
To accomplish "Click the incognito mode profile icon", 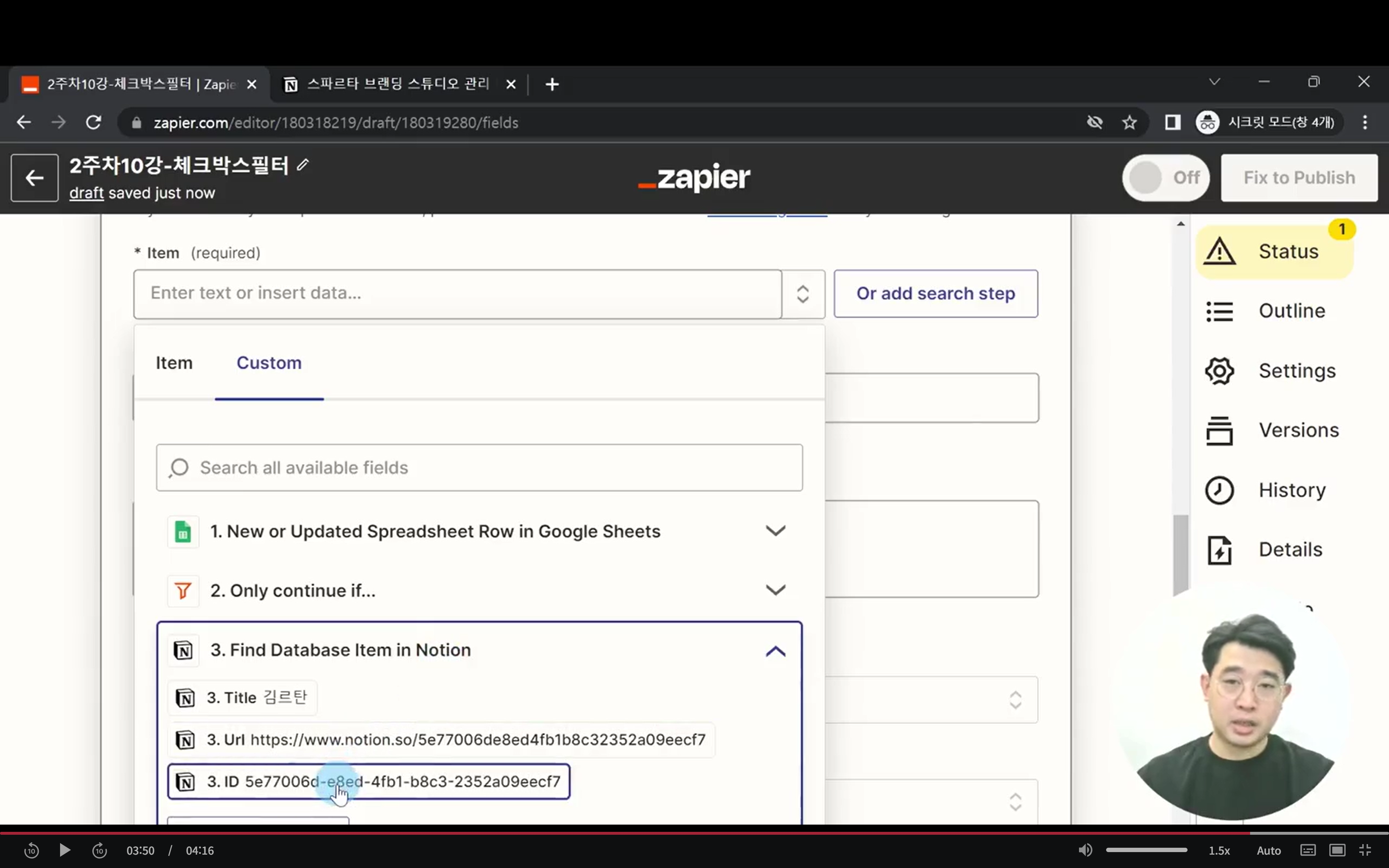I will click(1207, 122).
